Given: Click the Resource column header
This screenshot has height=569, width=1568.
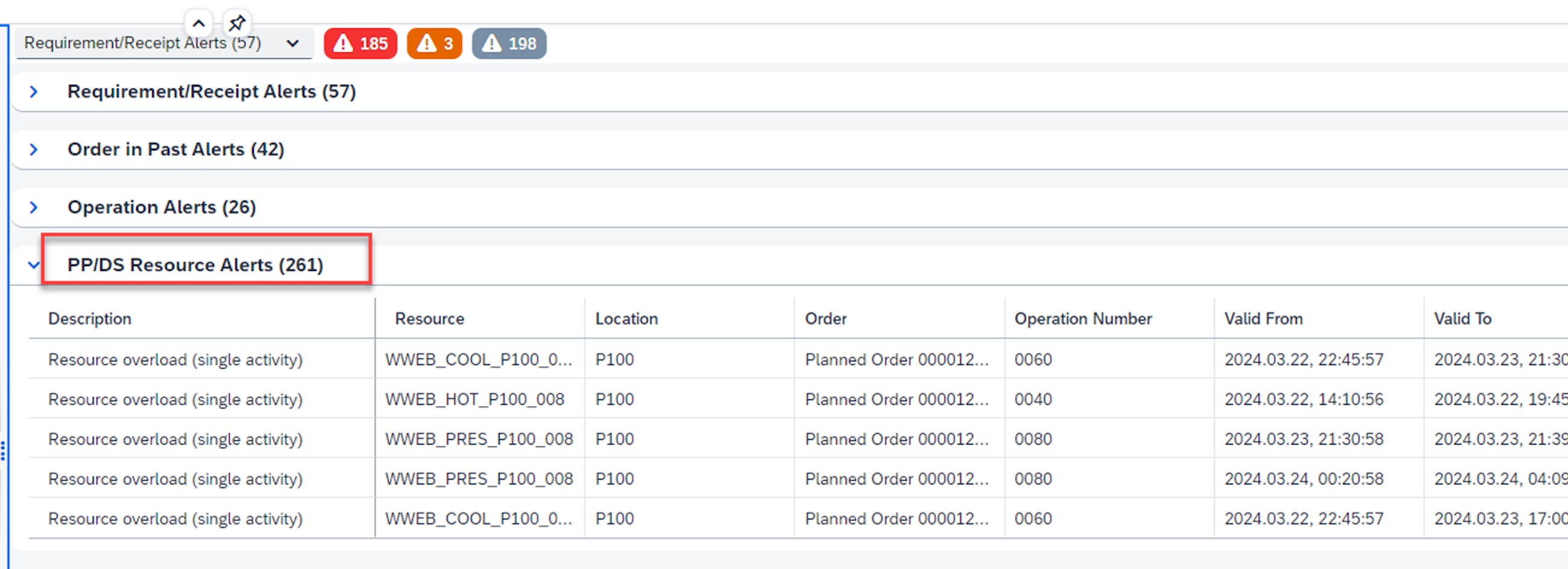Looking at the screenshot, I should [429, 319].
